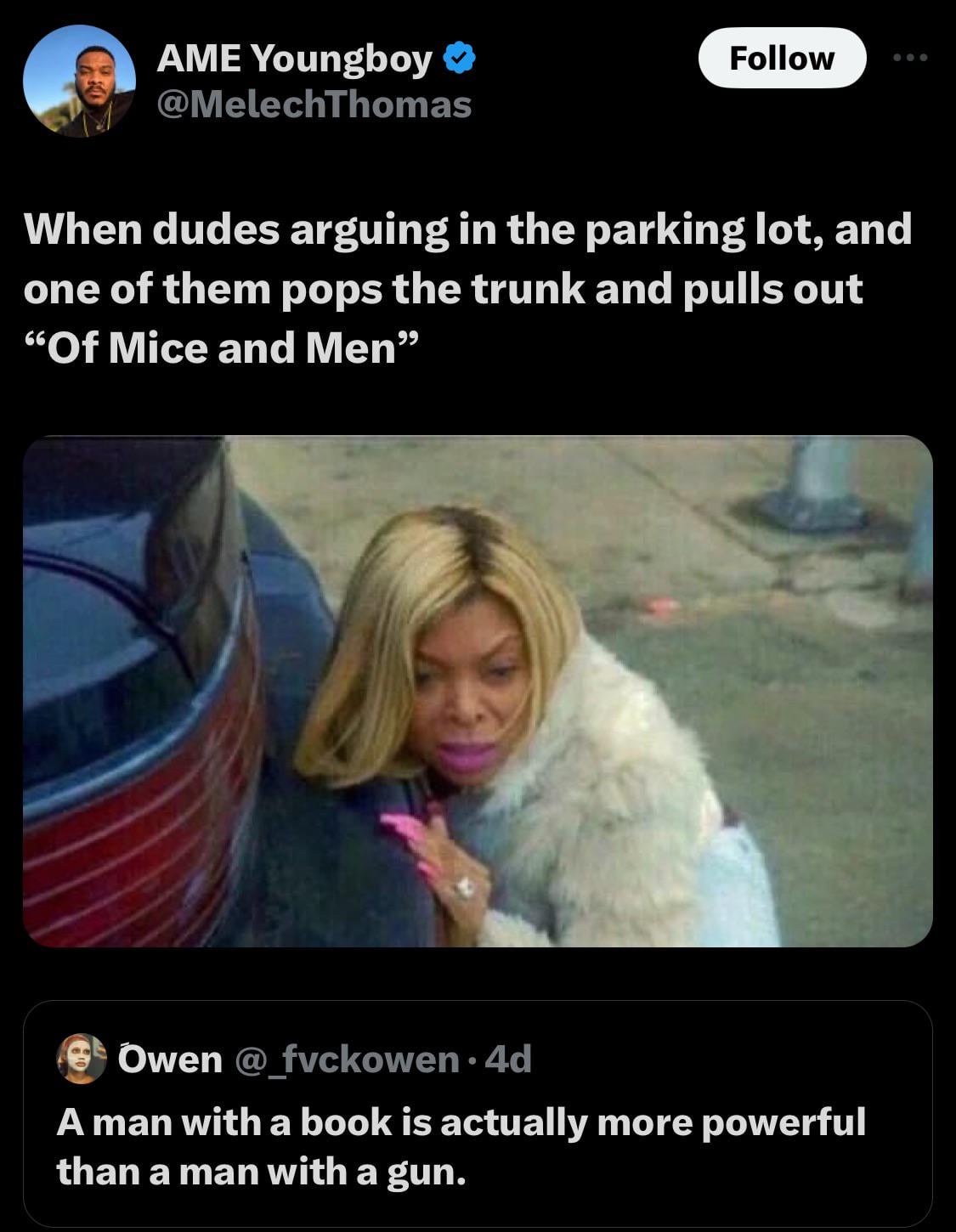Click the 4d timestamp on quoted tweet
Screen dimensions: 956x1232
click(x=507, y=1059)
